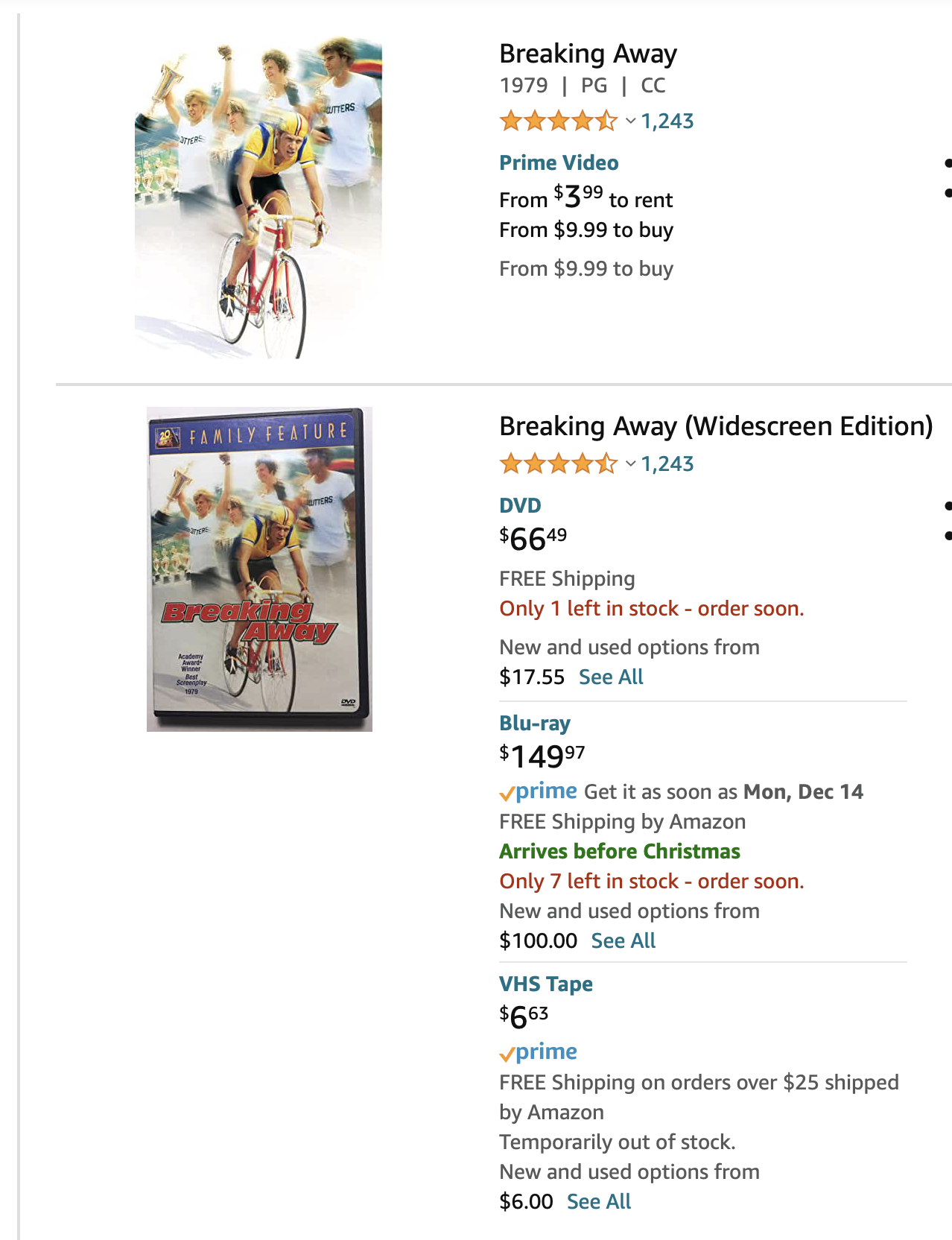Open the Family Feature DVD cover image
The width and height of the screenshot is (952, 1240).
[259, 569]
